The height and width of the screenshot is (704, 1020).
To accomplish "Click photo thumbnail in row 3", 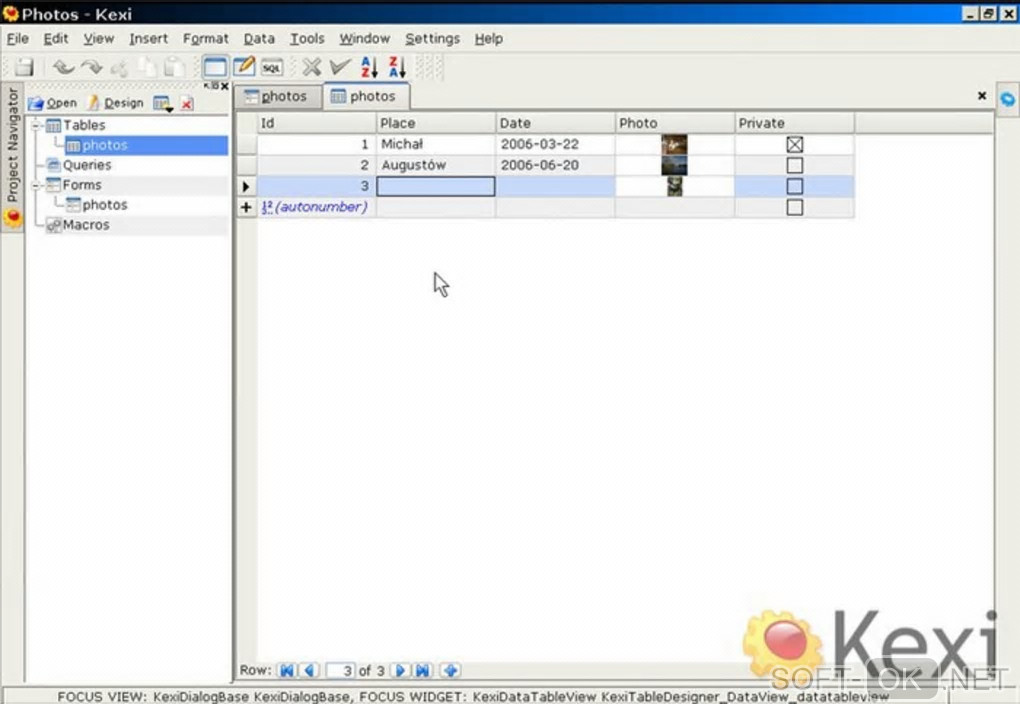I will coord(675,186).
